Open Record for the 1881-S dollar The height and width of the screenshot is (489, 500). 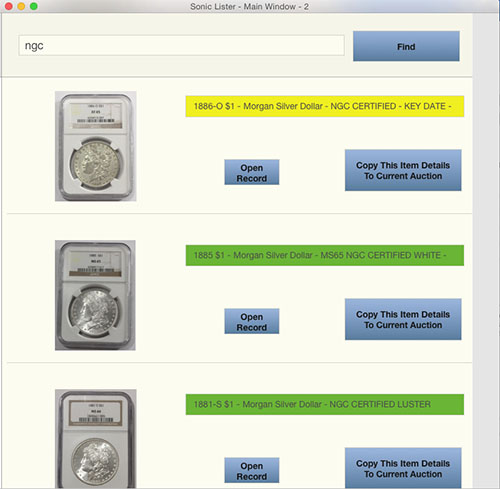point(252,470)
